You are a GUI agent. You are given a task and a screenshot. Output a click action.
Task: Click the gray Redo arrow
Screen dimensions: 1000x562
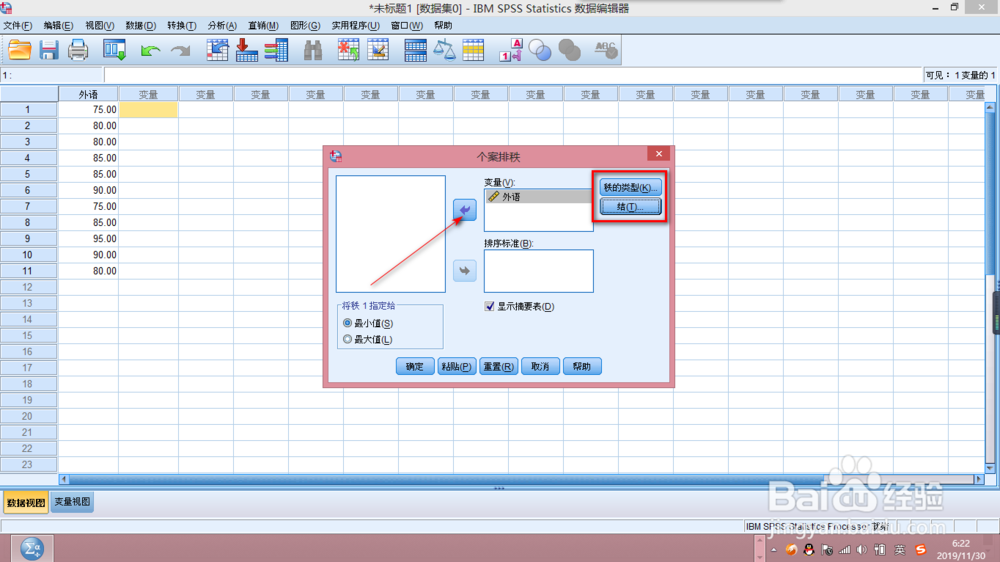point(180,50)
